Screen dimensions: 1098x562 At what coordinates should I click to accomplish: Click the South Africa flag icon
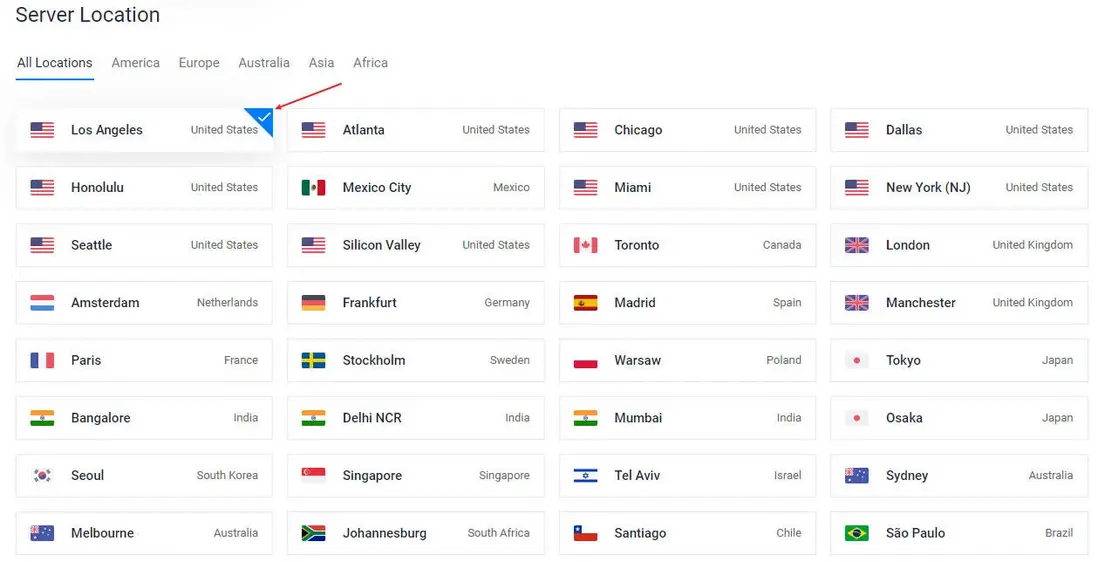[x=313, y=534]
